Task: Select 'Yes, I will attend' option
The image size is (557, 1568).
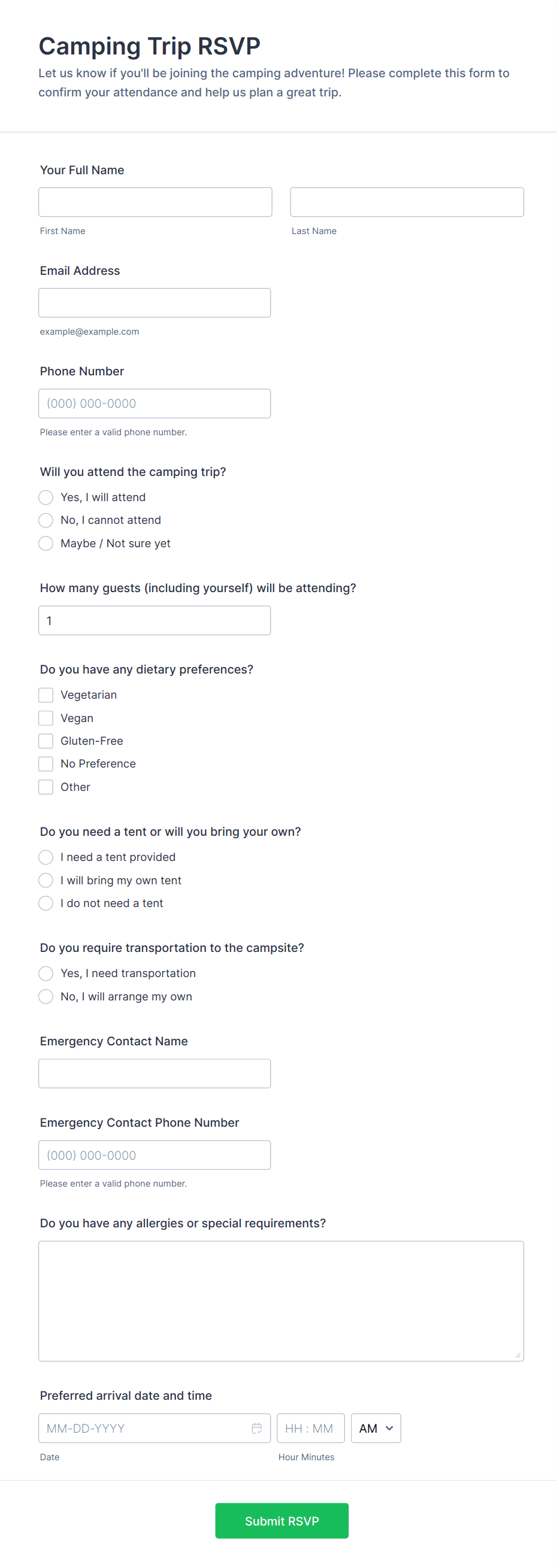Action: pos(46,498)
